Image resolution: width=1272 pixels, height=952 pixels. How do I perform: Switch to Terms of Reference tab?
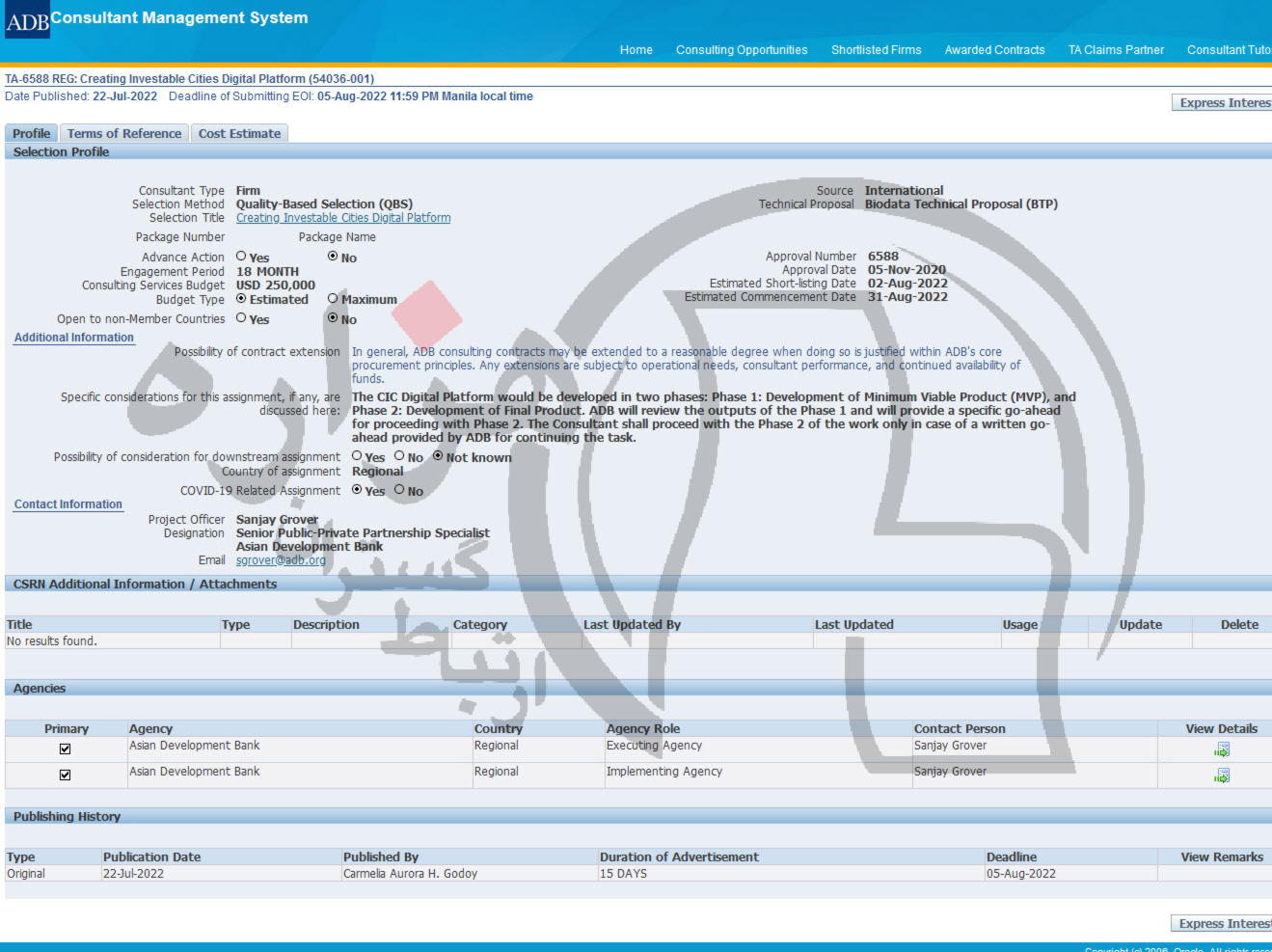click(123, 134)
